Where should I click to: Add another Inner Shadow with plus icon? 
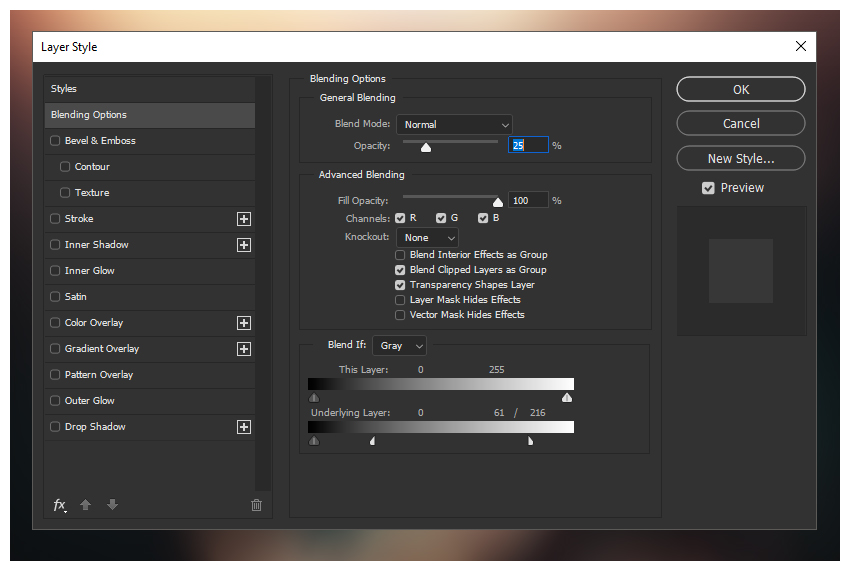tap(244, 245)
